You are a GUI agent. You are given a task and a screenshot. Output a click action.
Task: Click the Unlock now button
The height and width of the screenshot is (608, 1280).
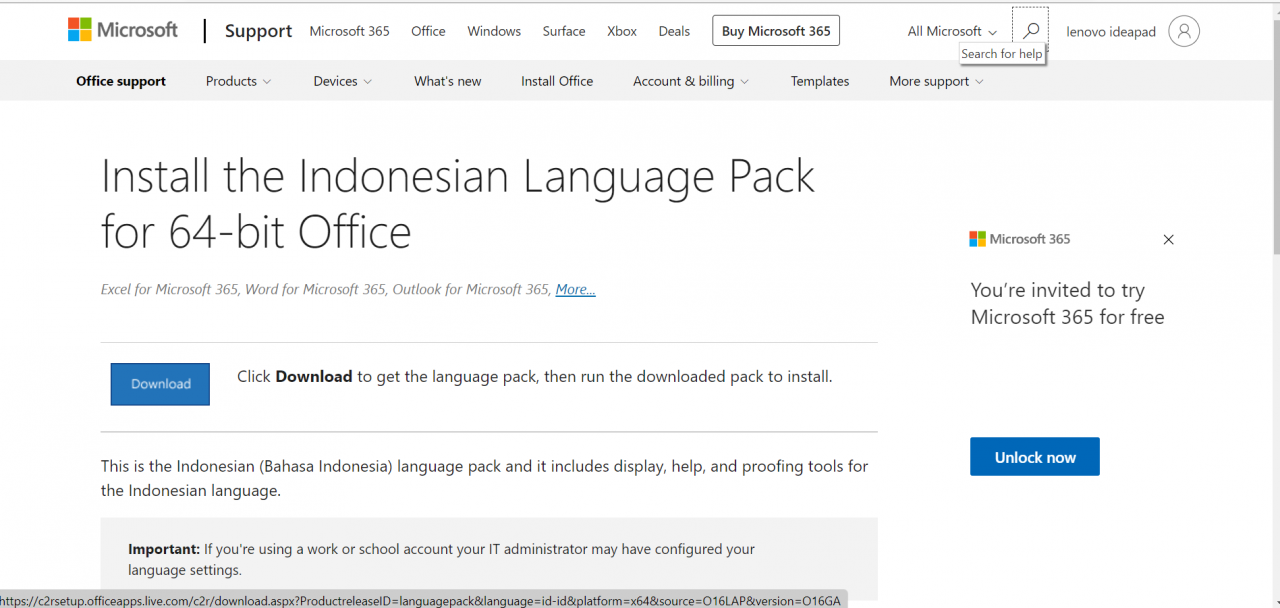(1035, 457)
